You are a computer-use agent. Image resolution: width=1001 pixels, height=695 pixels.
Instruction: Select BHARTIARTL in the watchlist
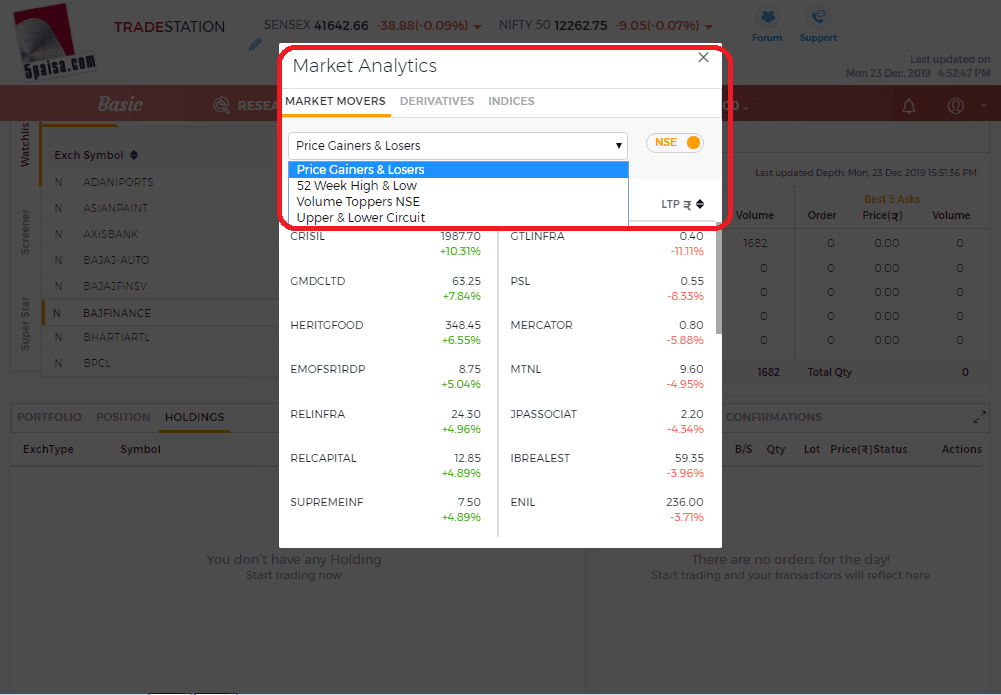tap(116, 337)
